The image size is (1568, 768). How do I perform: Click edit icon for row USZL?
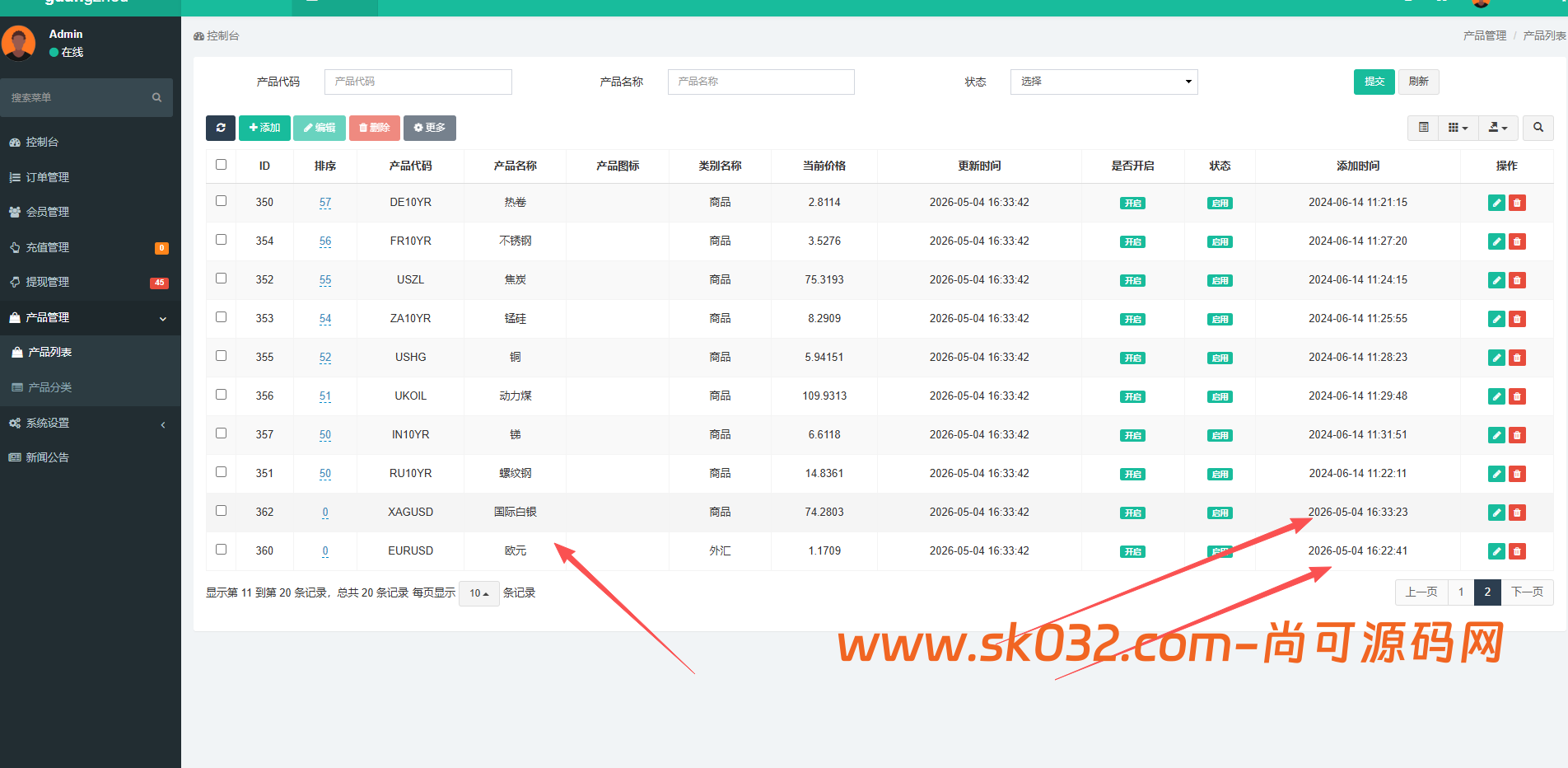coord(1497,280)
